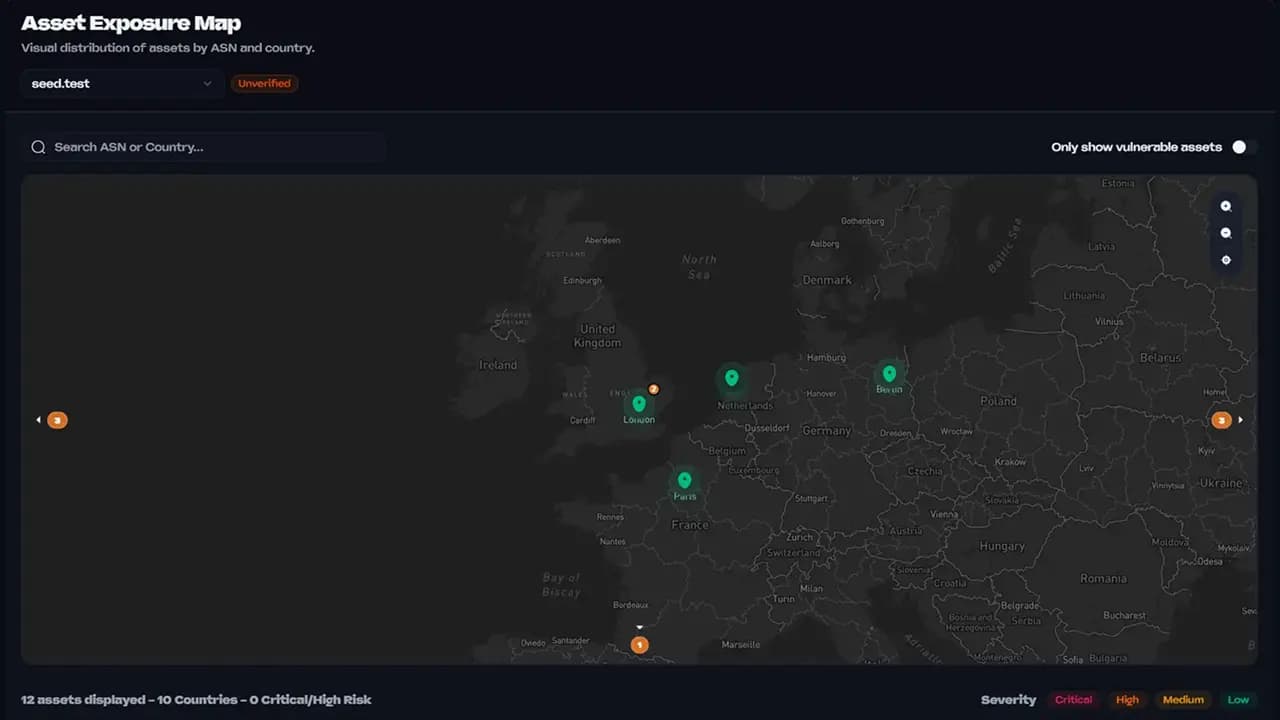Click the search magnifier icon in the search bar
Viewport: 1280px width, 720px height.
tap(38, 146)
